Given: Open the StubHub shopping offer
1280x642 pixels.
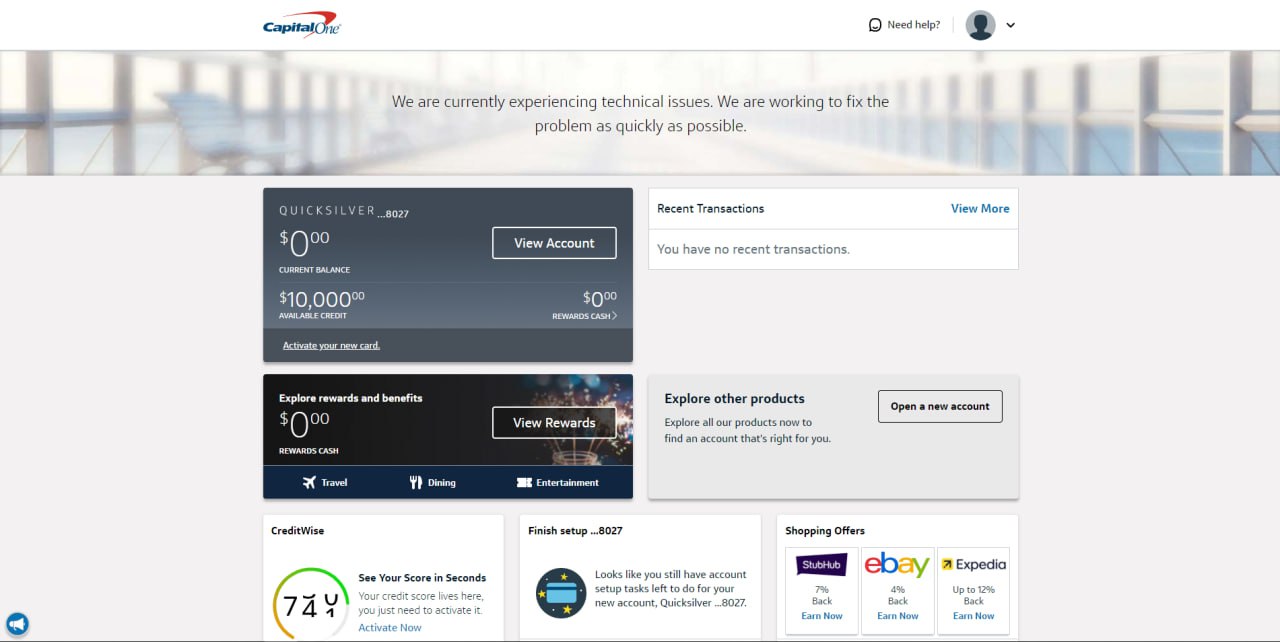Looking at the screenshot, I should (x=822, y=566).
